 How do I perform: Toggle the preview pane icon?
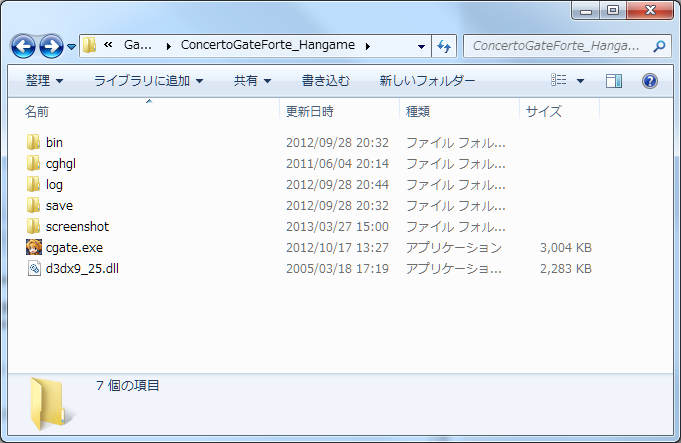(614, 81)
